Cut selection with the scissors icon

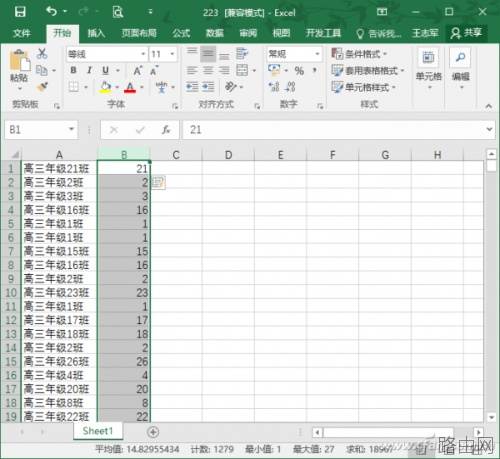[x=42, y=53]
